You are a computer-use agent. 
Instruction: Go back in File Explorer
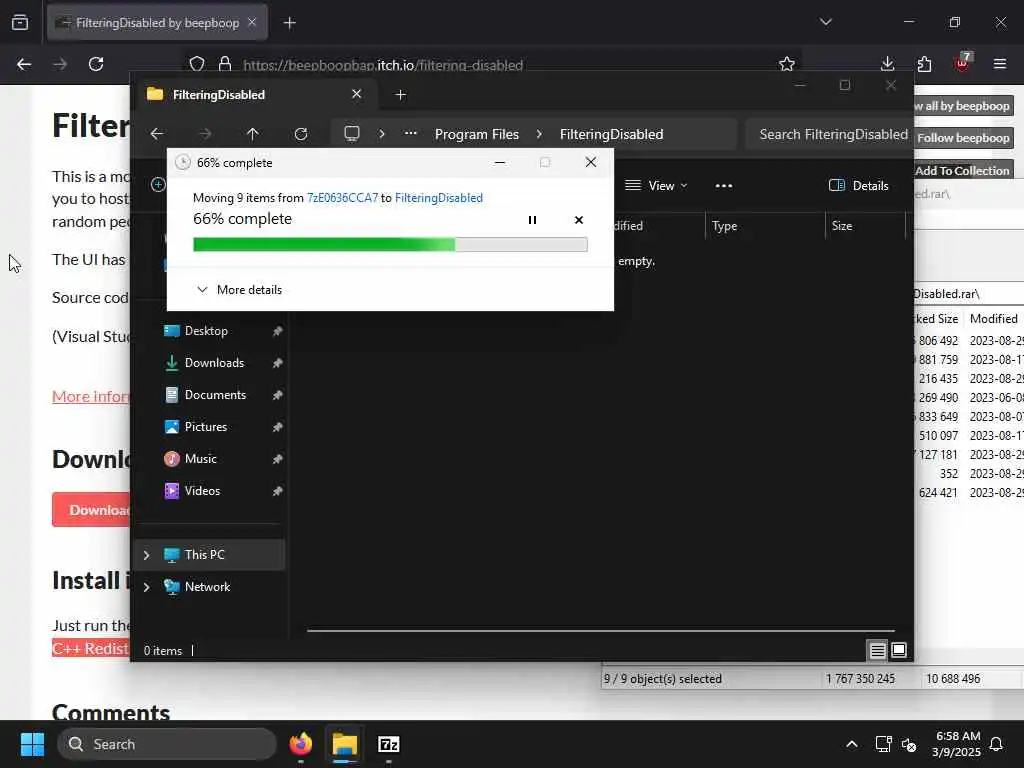click(x=157, y=134)
